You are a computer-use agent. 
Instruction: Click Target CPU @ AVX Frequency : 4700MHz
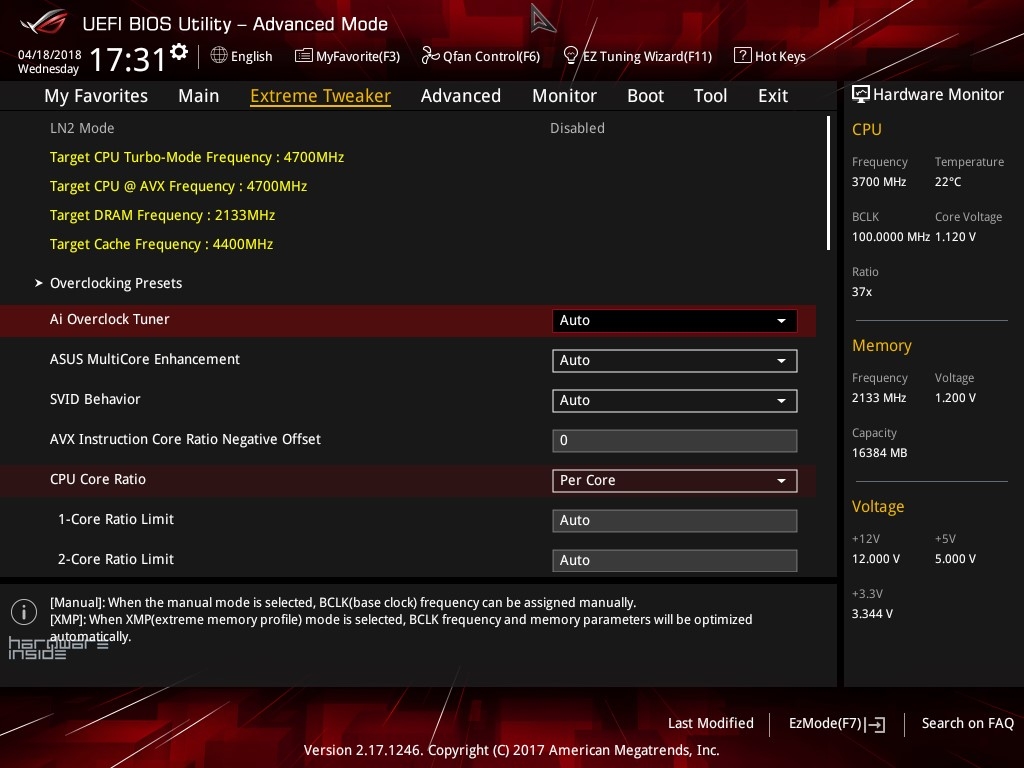(178, 186)
